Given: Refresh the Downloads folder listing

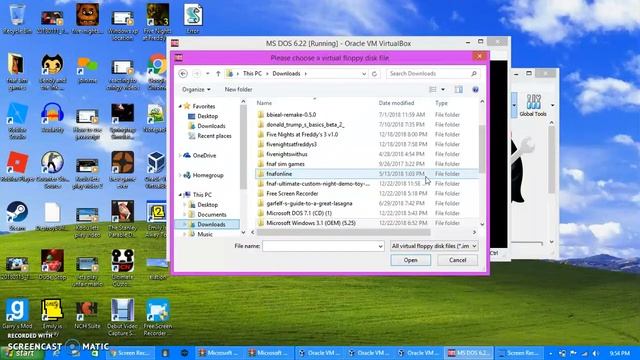Looking at the screenshot, I should (x=374, y=73).
